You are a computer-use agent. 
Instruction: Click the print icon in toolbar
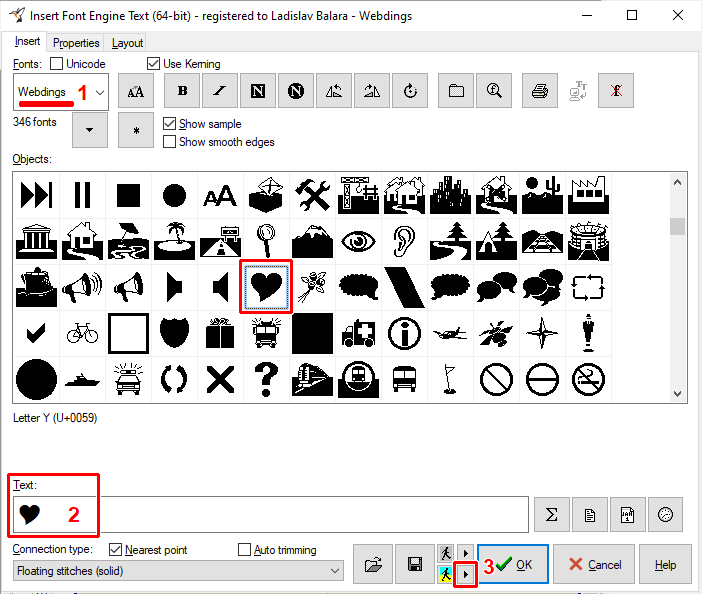point(539,91)
